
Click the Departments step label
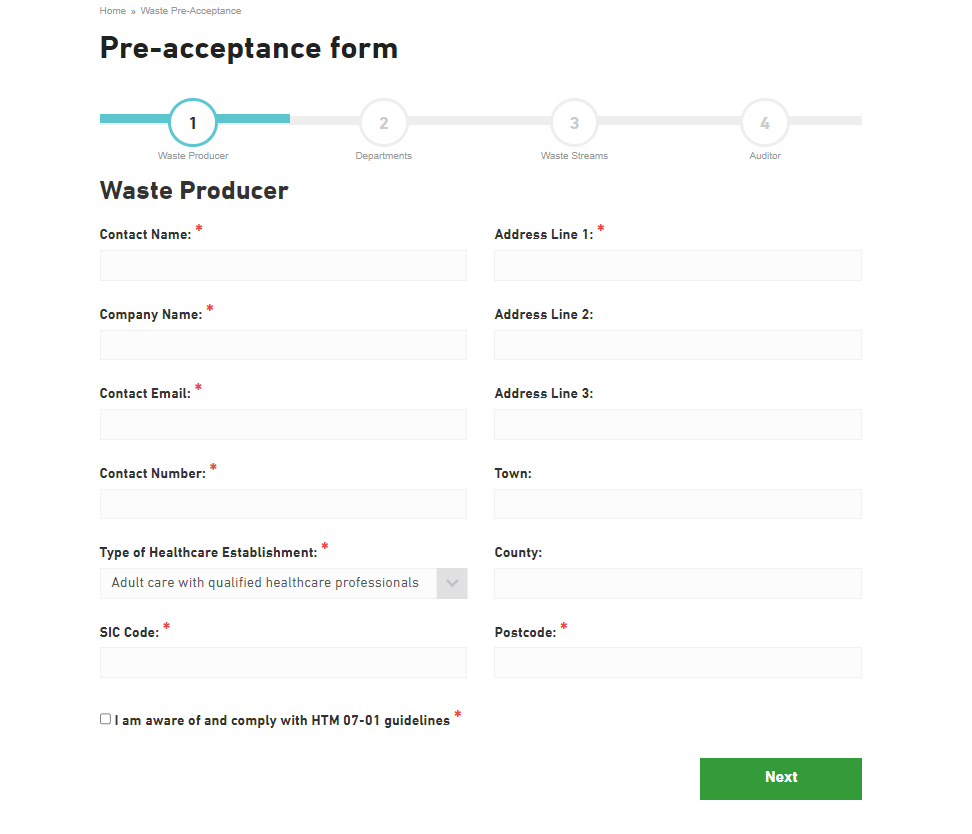(383, 155)
